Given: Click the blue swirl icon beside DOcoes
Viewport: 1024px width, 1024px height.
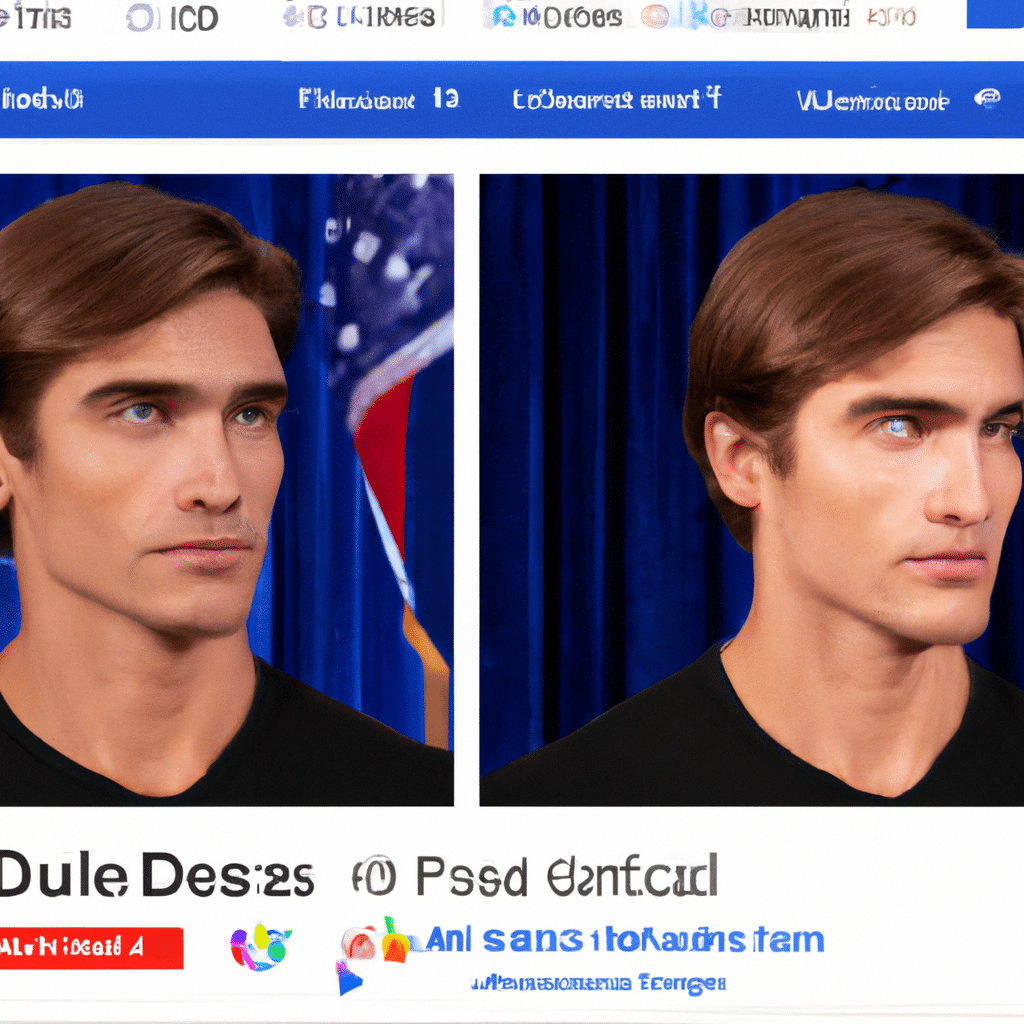Looking at the screenshot, I should coord(504,16).
